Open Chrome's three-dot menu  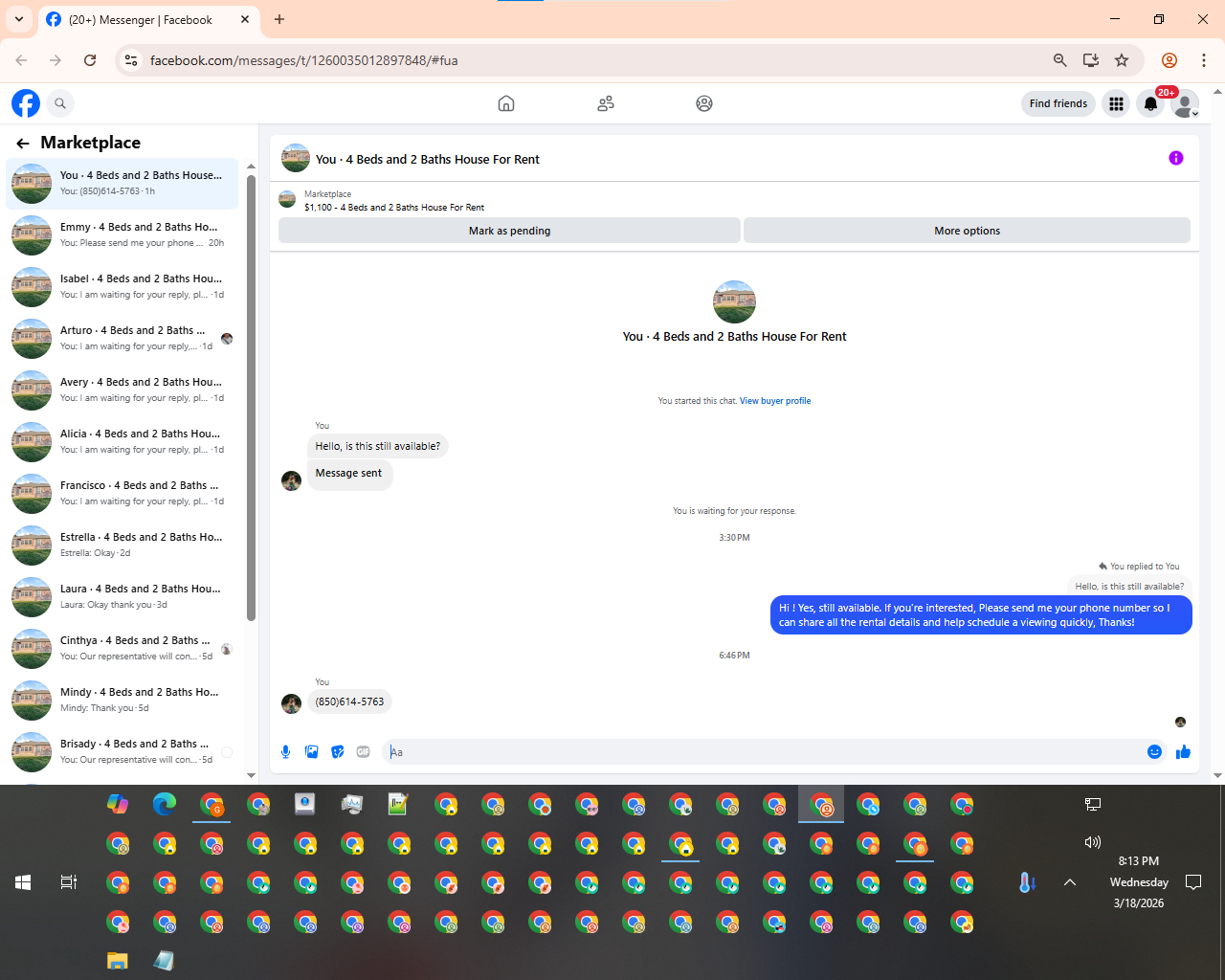click(x=1204, y=60)
